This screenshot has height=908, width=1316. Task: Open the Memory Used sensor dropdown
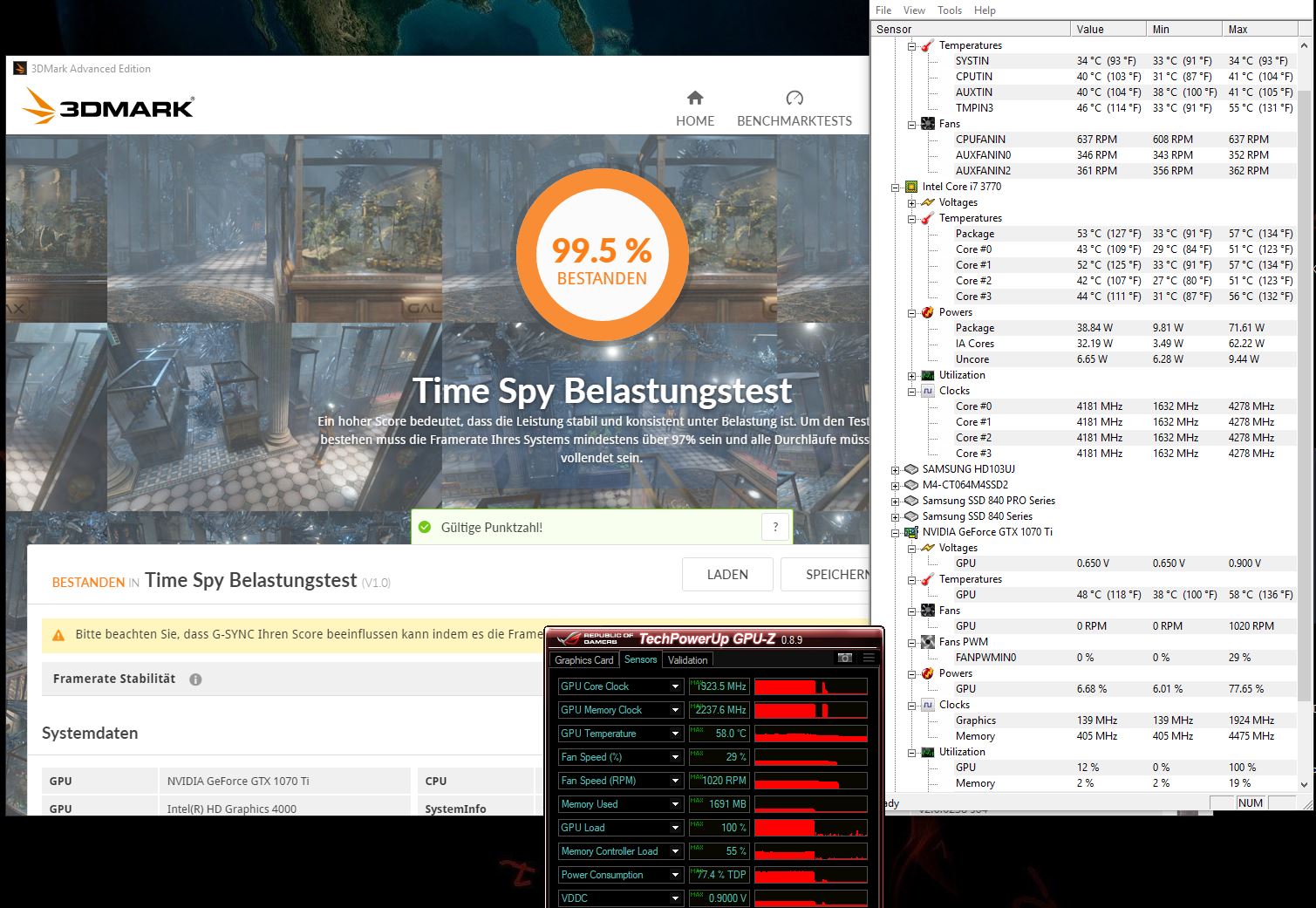(x=675, y=804)
